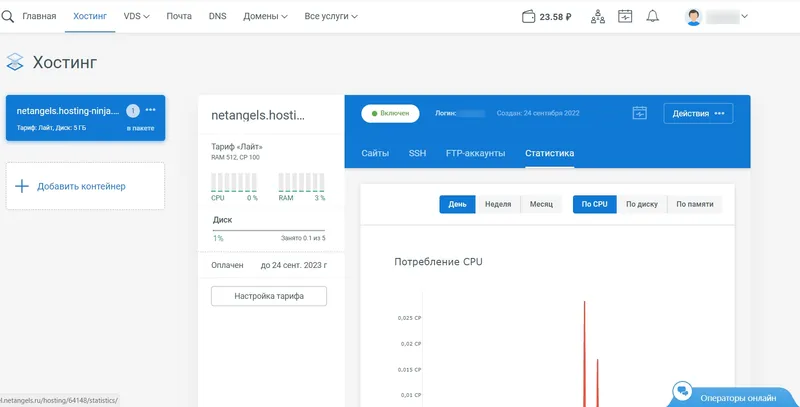
Task: Click the Тариф «Лайт» label
Action: tap(237, 147)
